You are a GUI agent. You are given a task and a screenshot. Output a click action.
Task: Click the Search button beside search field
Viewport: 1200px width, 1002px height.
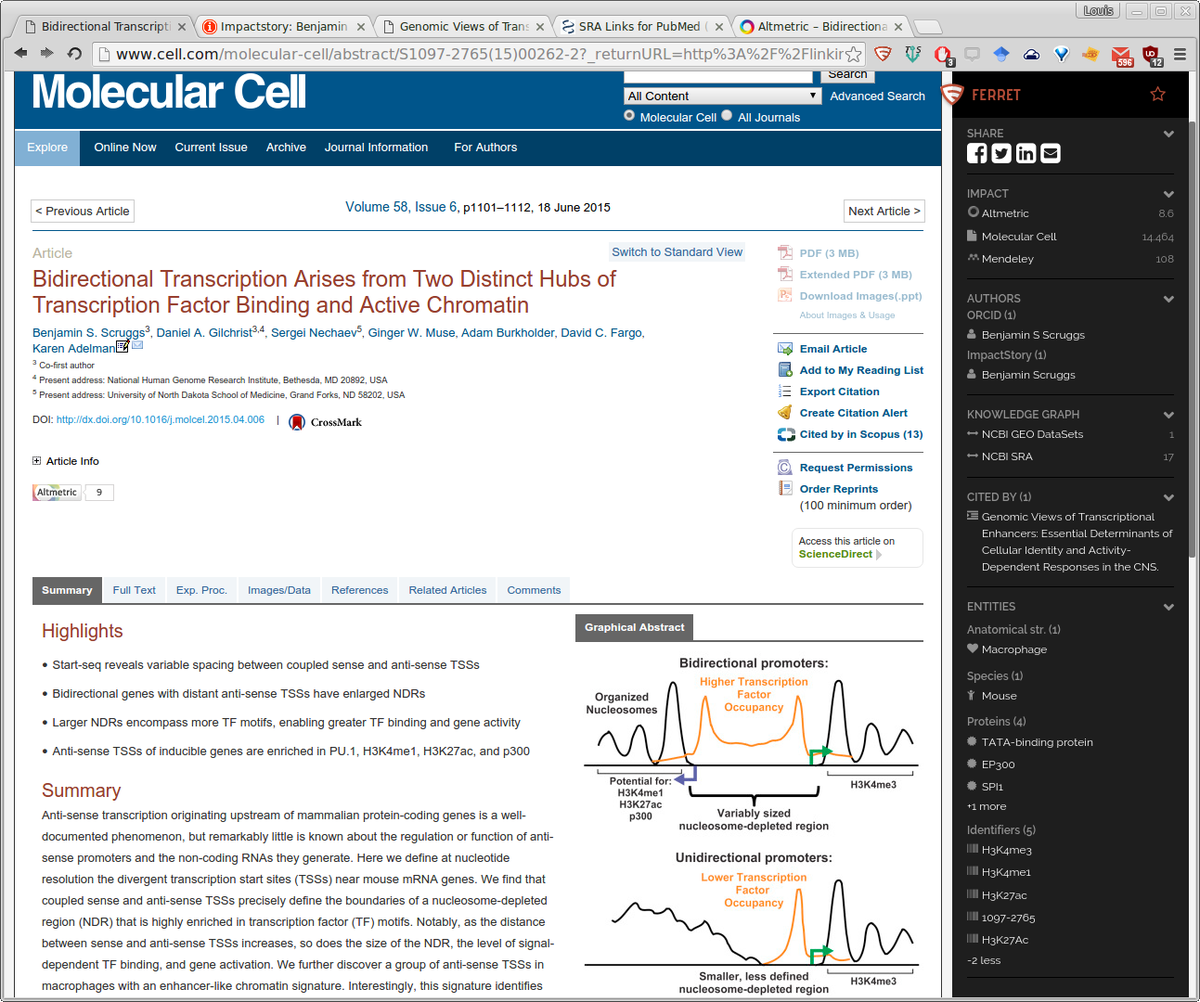tap(848, 74)
